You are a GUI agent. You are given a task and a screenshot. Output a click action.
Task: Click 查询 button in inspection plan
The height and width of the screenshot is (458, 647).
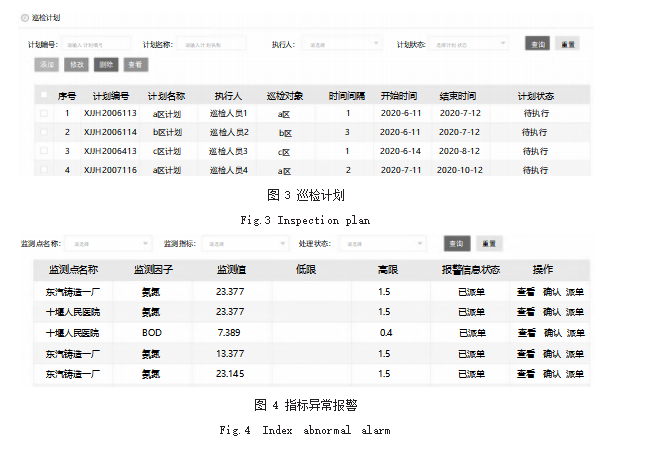(x=537, y=43)
